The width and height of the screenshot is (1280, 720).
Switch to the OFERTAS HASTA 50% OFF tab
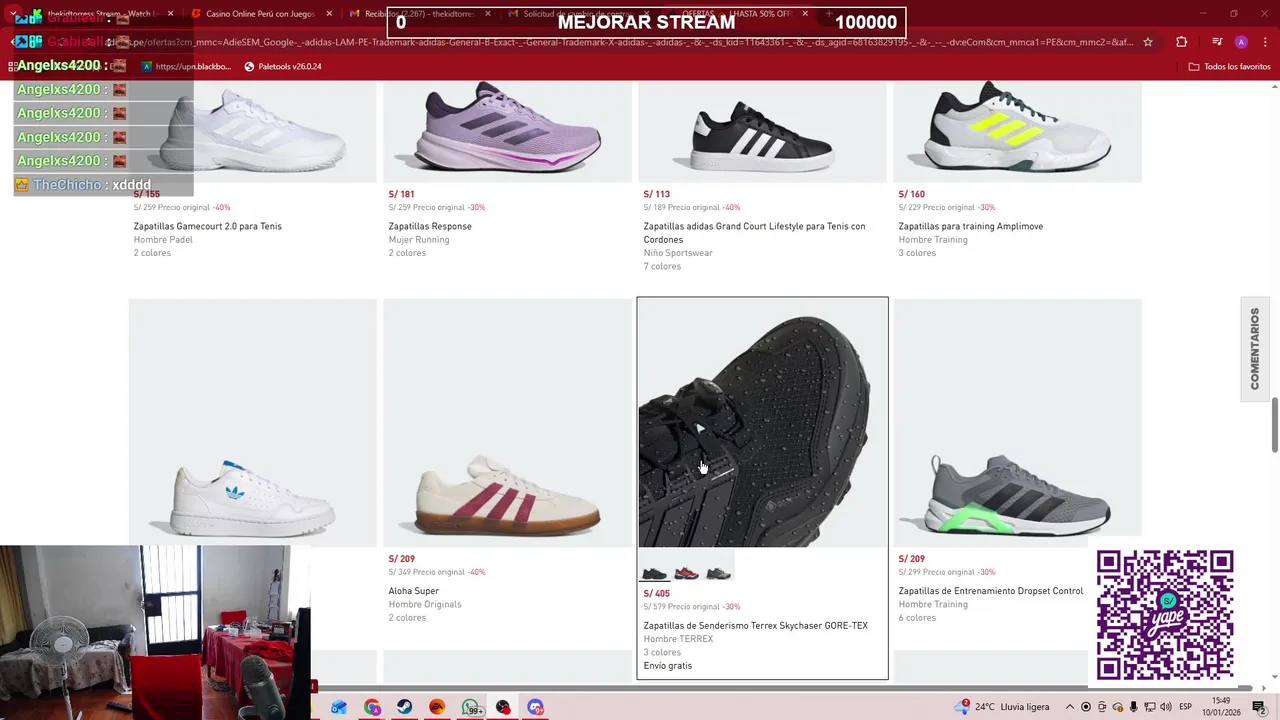tap(735, 14)
